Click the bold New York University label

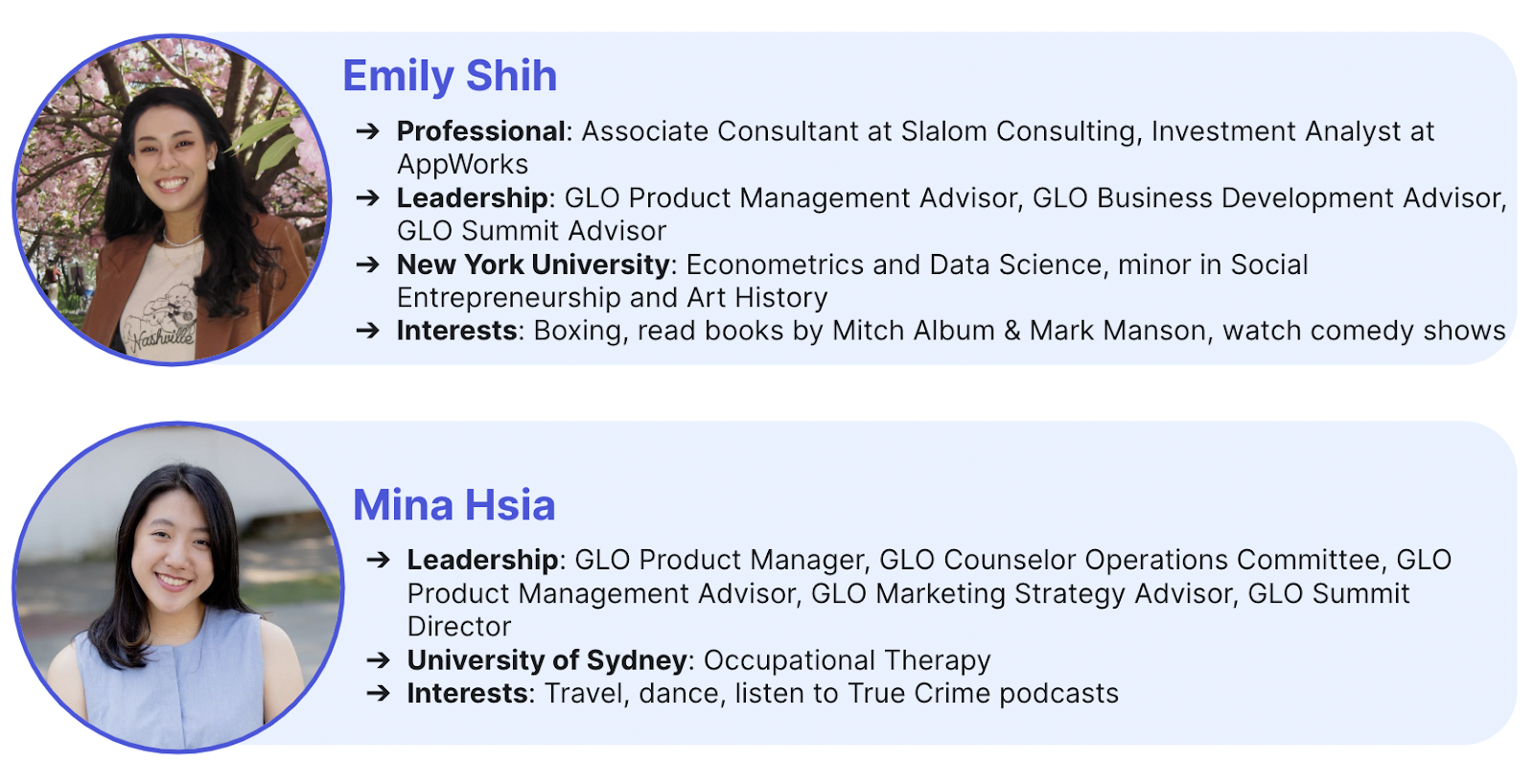coord(533,265)
